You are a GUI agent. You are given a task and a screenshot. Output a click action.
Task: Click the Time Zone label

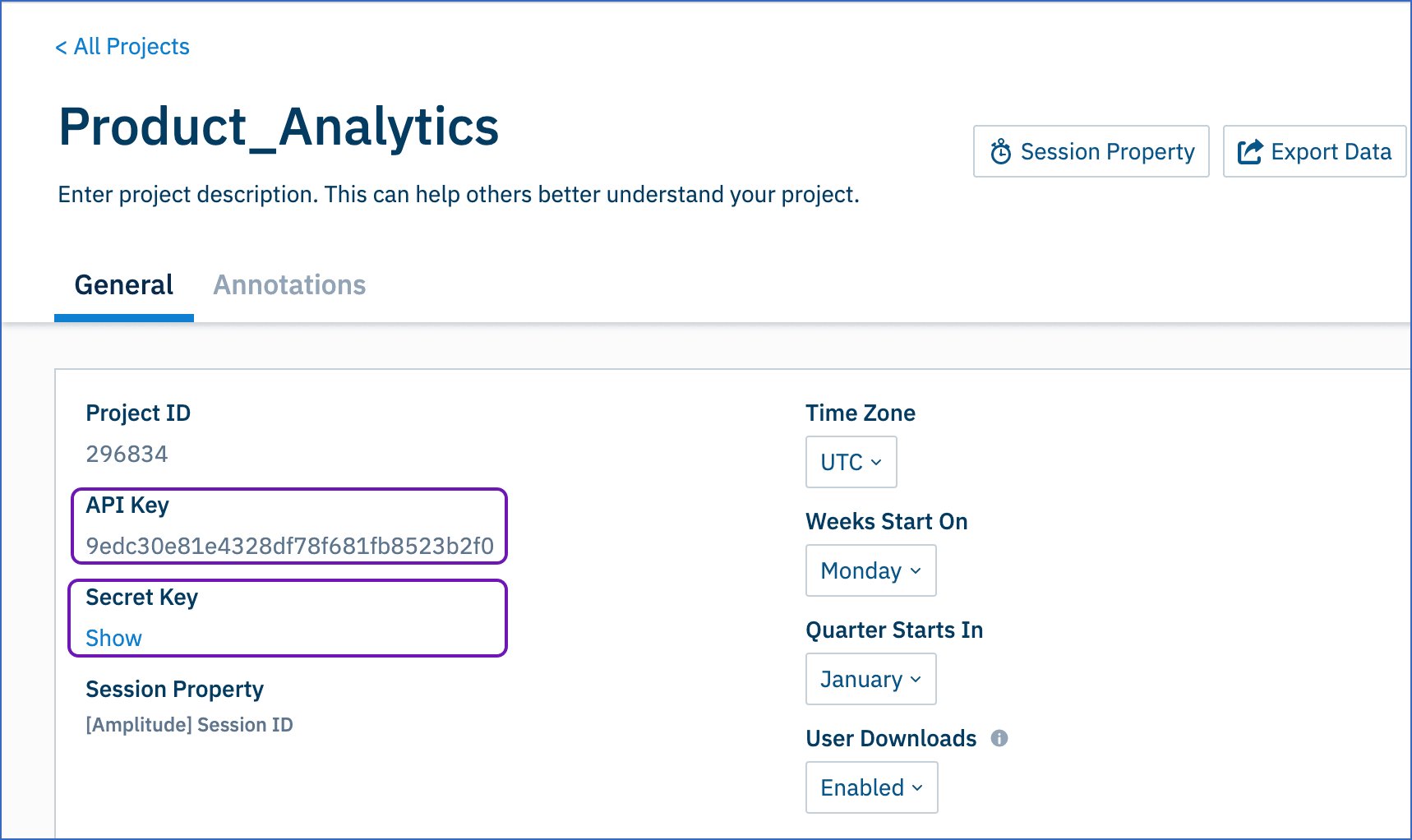tap(860, 413)
